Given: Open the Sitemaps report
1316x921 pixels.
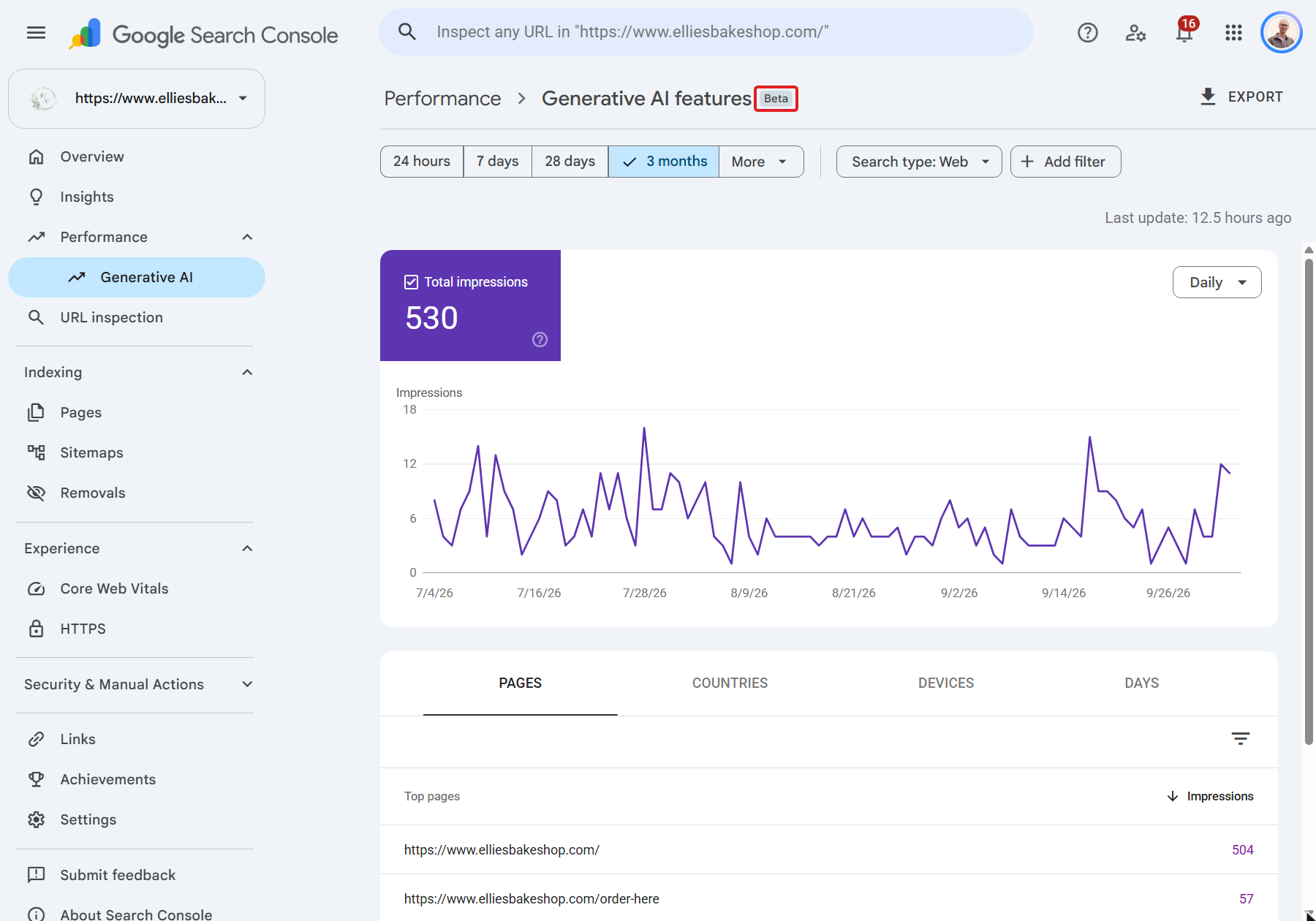Looking at the screenshot, I should (x=137, y=452).
